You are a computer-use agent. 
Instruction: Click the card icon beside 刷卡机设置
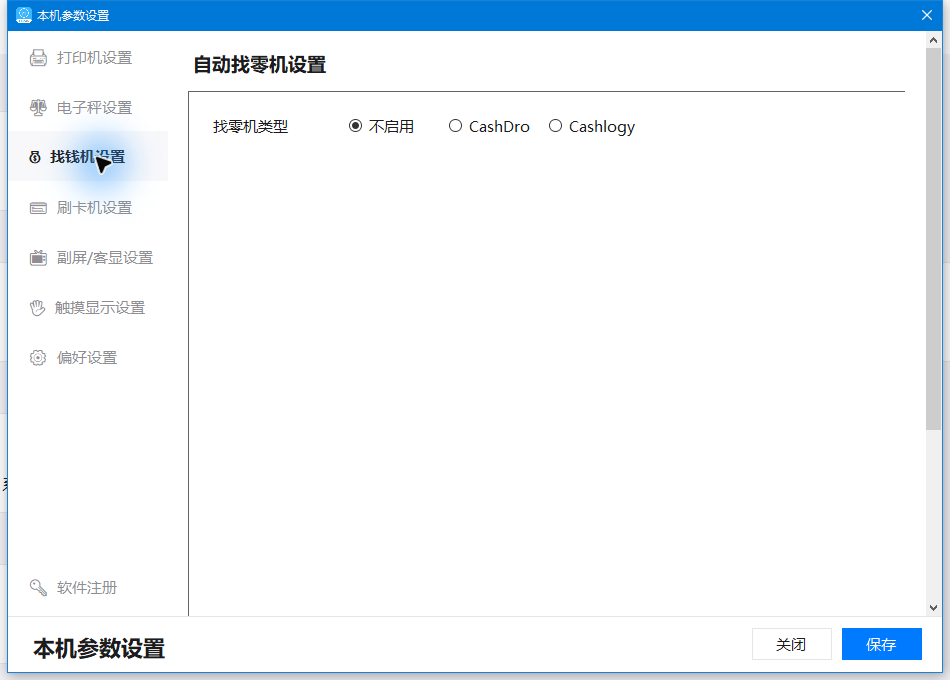pos(38,208)
